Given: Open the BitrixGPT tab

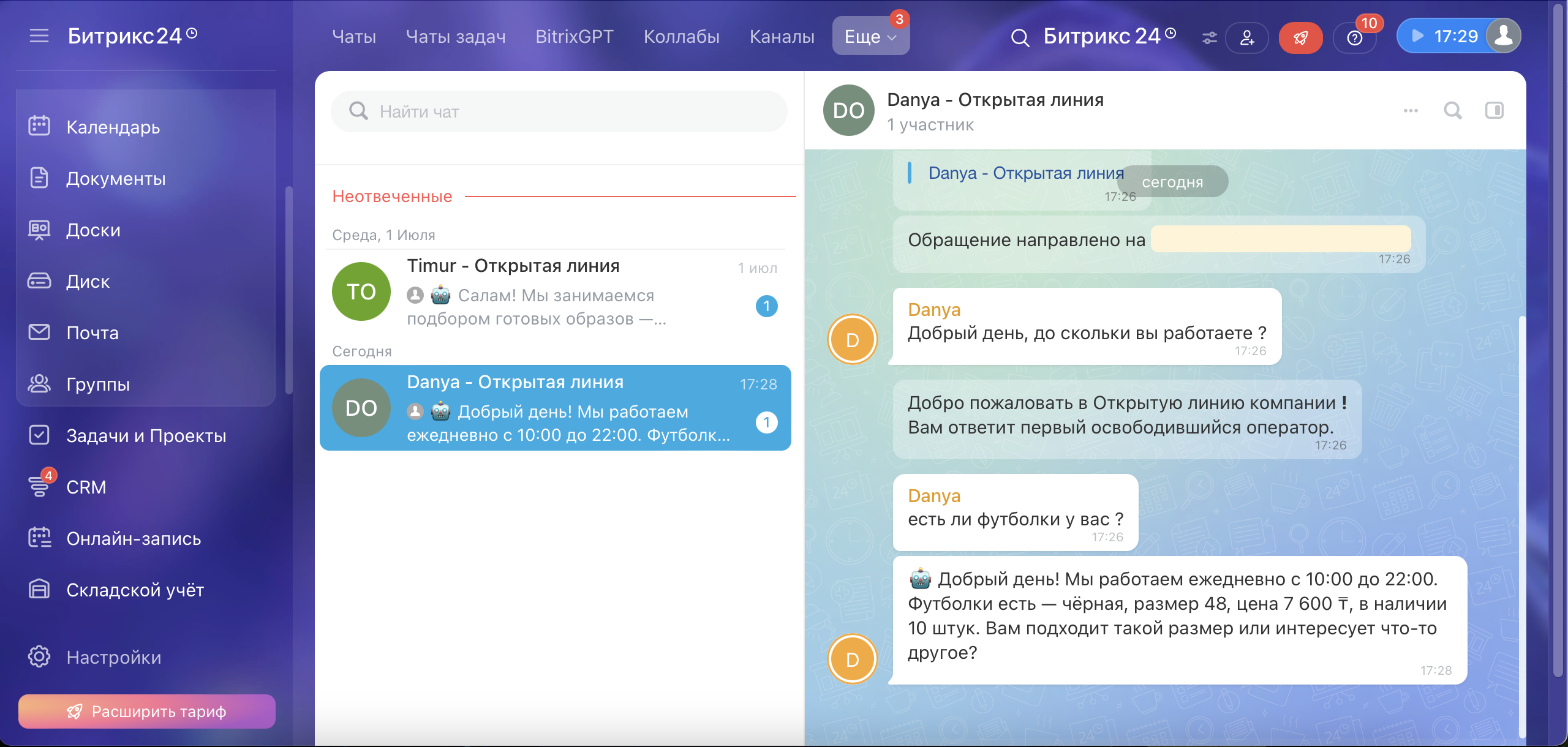Looking at the screenshot, I should tap(575, 36).
